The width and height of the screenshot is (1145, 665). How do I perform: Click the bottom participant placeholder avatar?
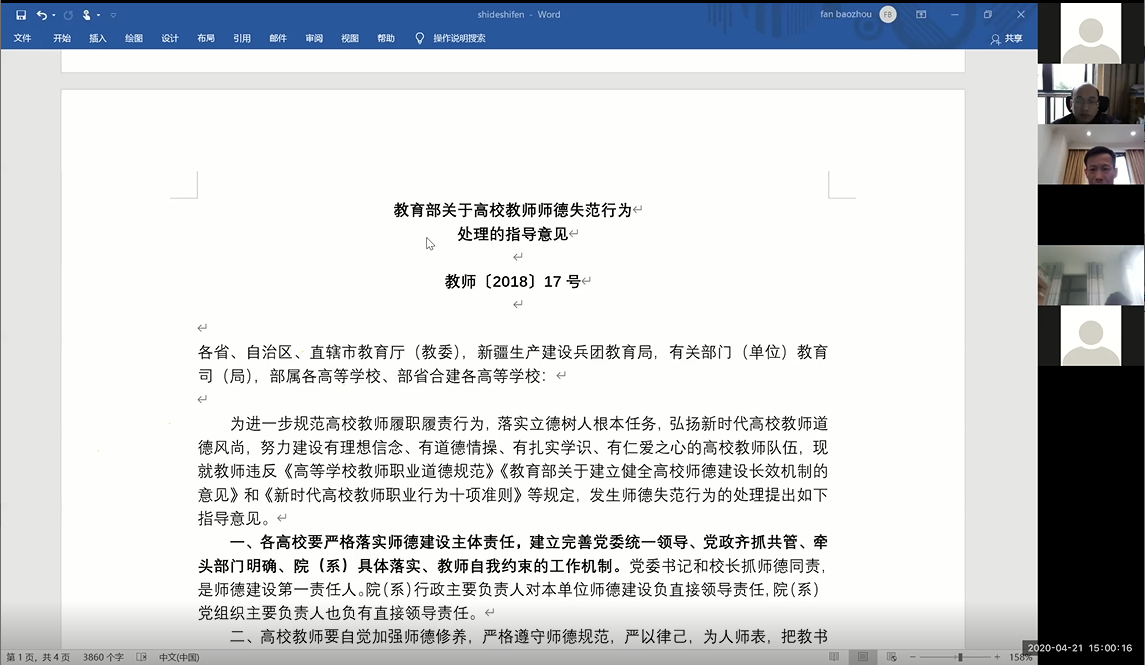click(x=1091, y=336)
